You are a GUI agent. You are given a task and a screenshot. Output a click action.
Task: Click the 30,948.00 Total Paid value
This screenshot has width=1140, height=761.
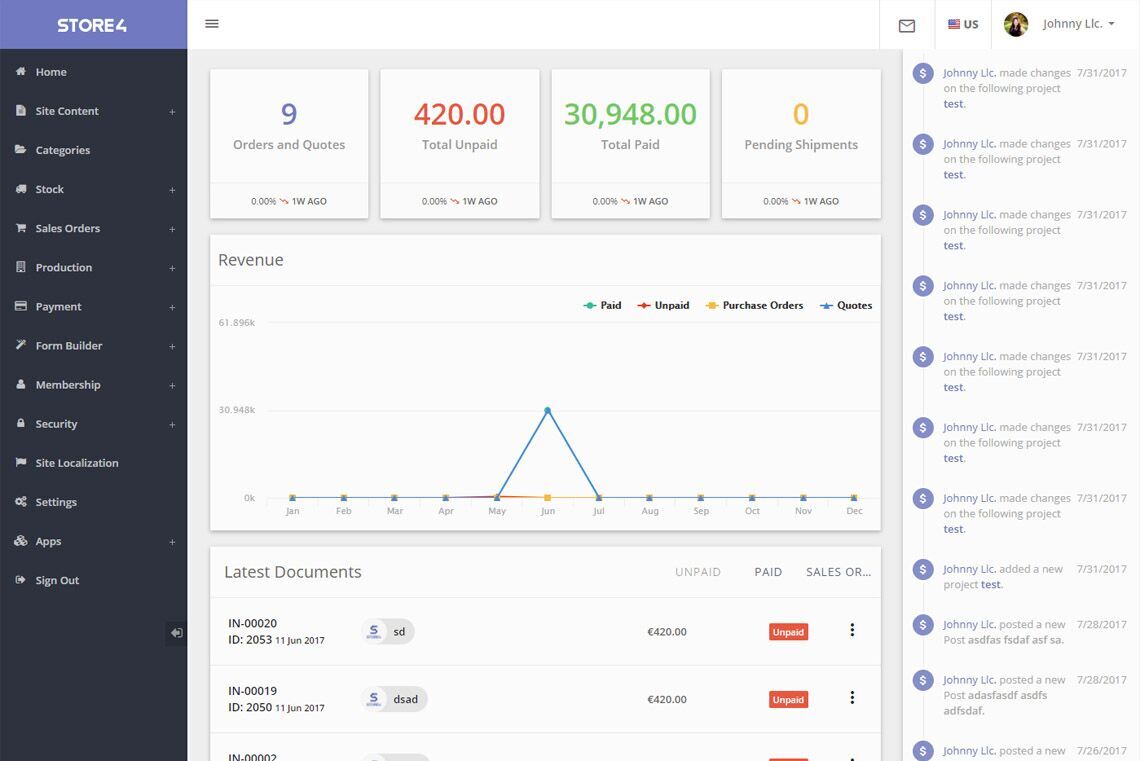(x=630, y=114)
